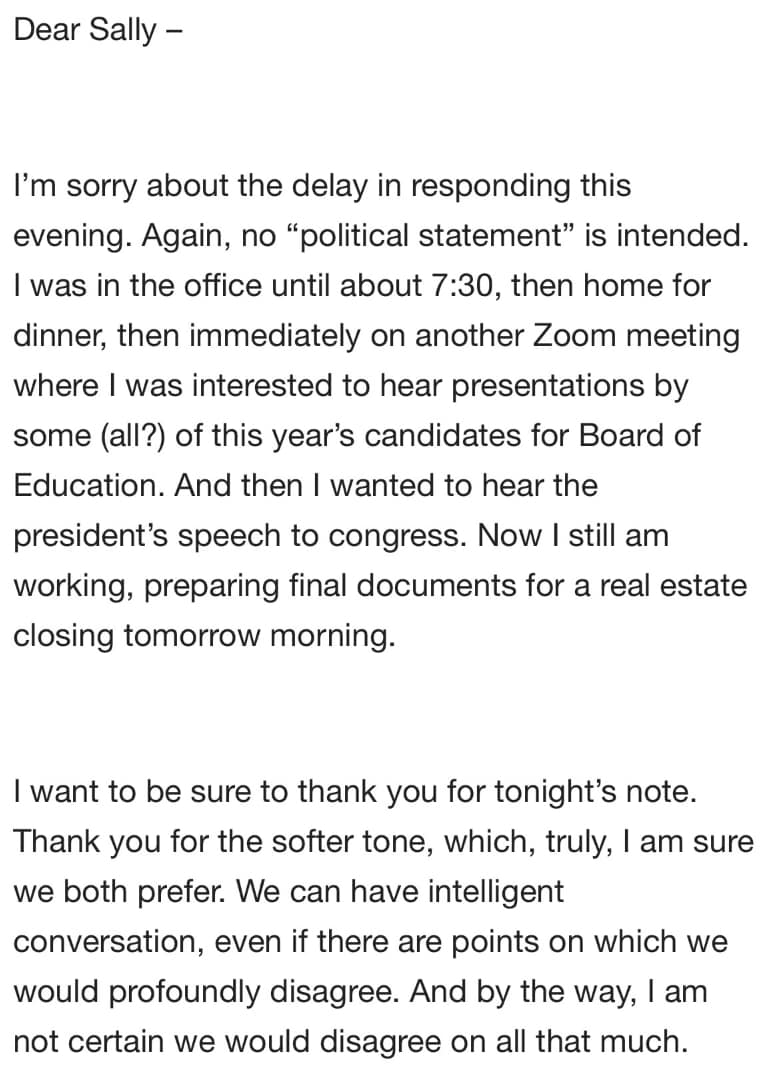Click the phrase "closing tomorrow morning"
The width and height of the screenshot is (767, 1089).
click(x=203, y=636)
